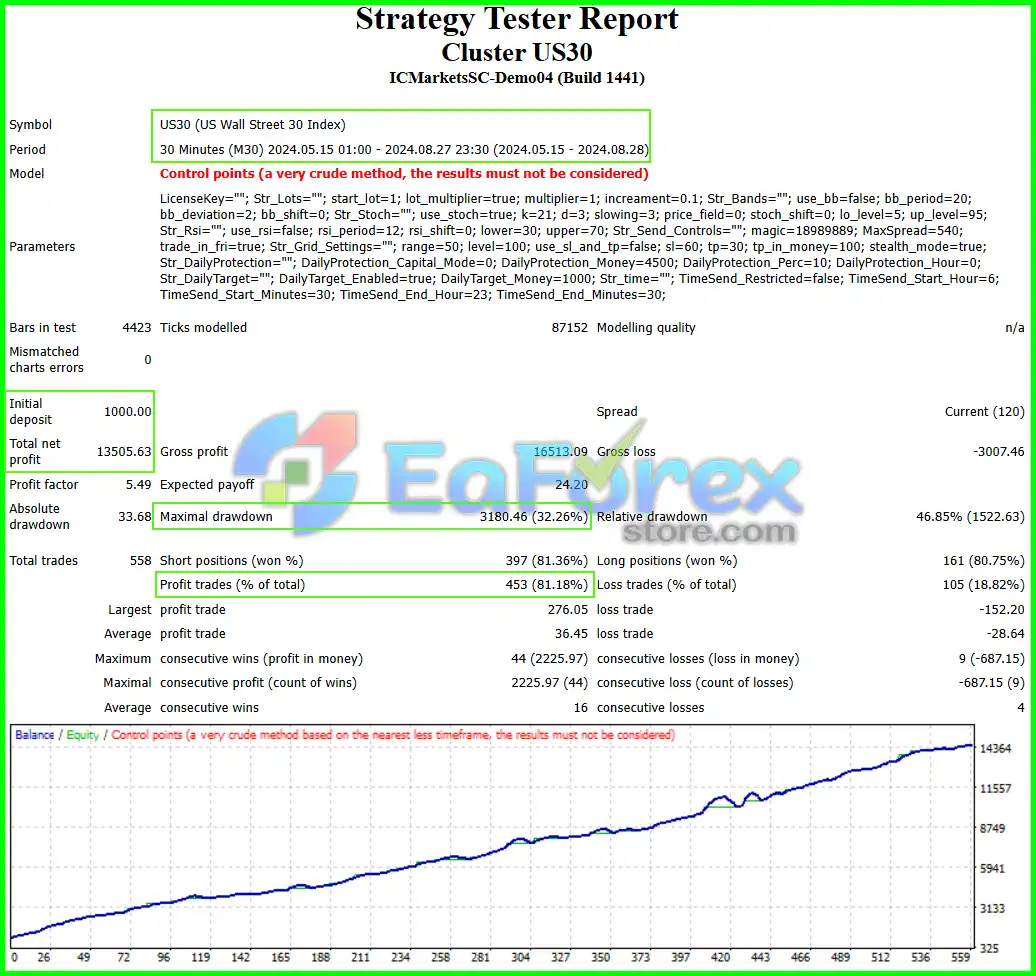Click consecutive wins value '44 (2225.97)'

(550, 658)
